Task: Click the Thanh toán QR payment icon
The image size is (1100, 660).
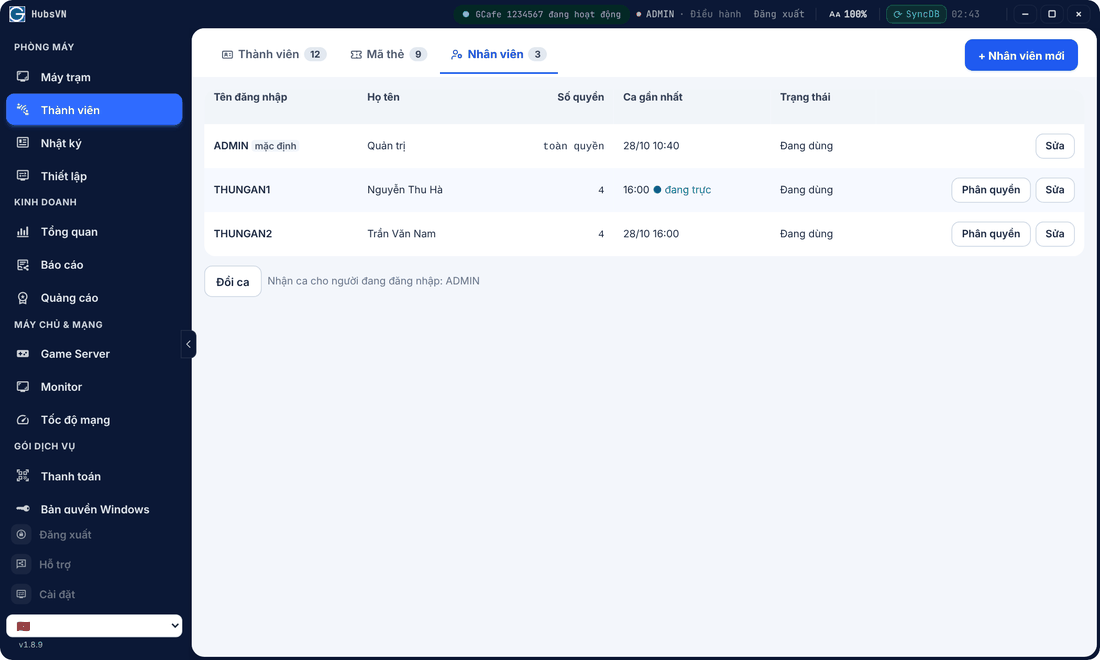Action: pos(23,476)
